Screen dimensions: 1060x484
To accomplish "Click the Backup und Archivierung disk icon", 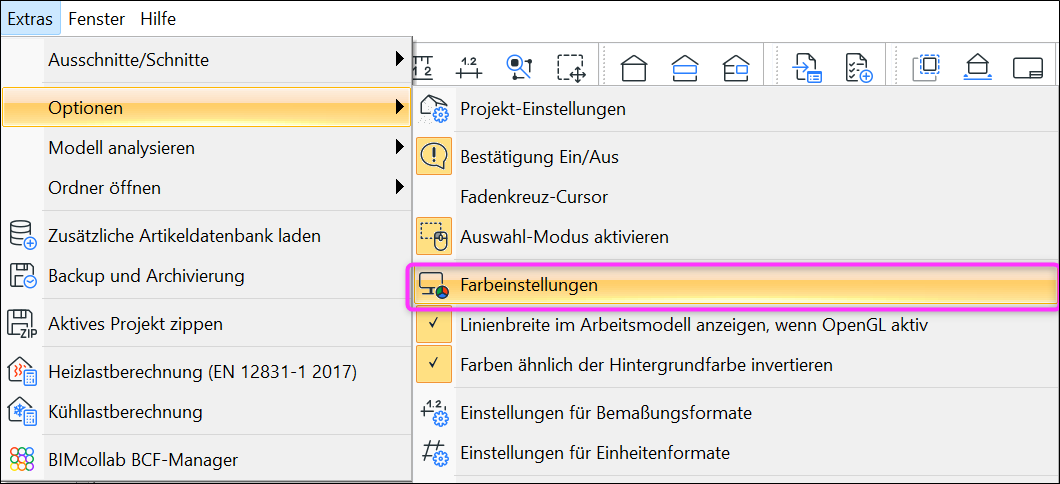I will click(x=22, y=276).
